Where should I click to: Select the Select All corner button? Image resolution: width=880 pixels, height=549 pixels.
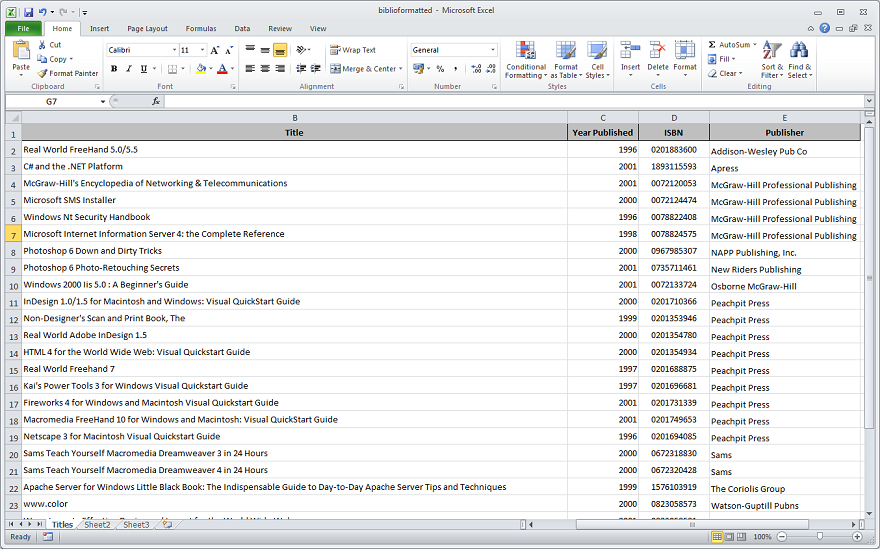pos(13,118)
